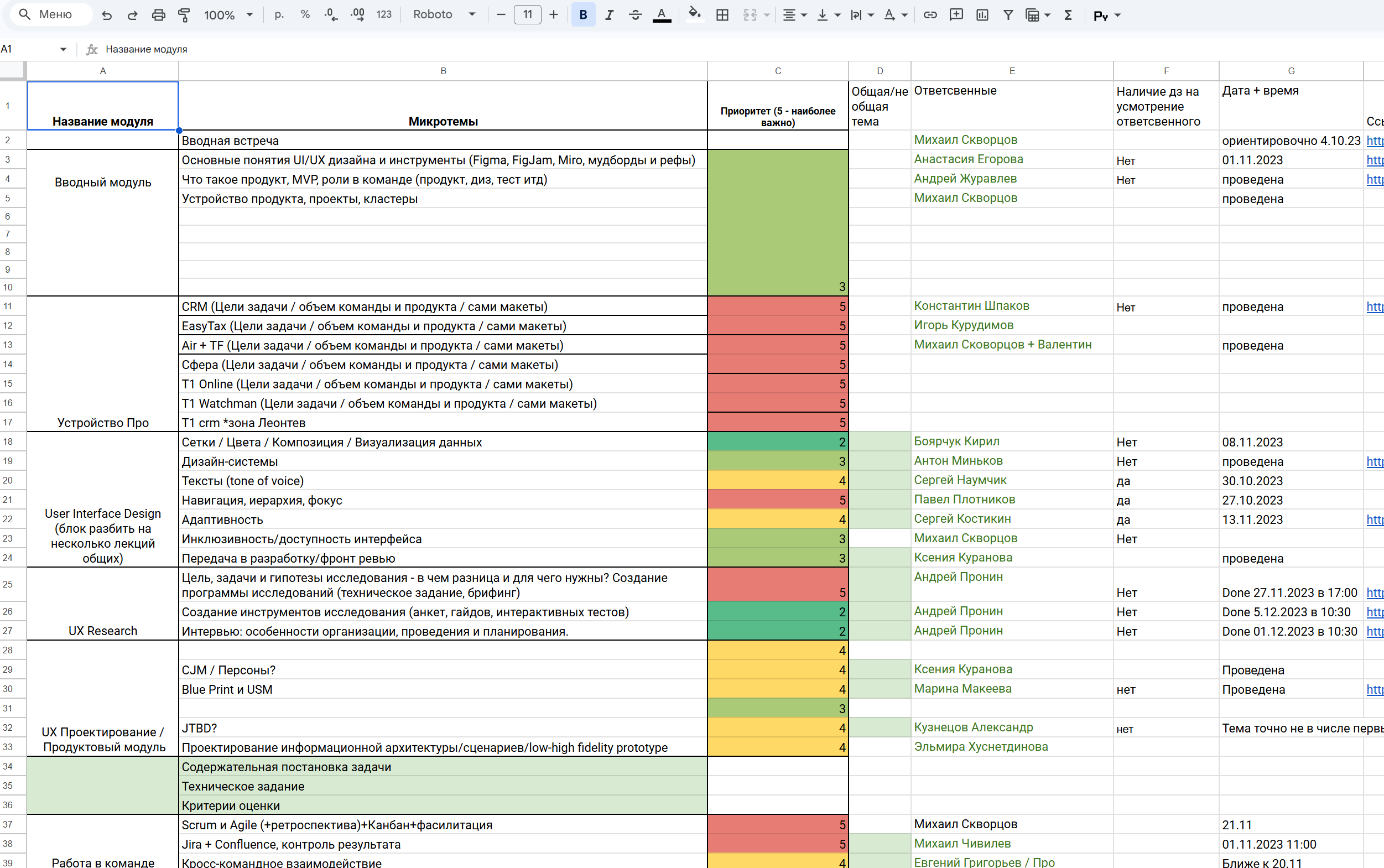Open the text rotation dropdown
The height and width of the screenshot is (868, 1384).
[x=895, y=15]
